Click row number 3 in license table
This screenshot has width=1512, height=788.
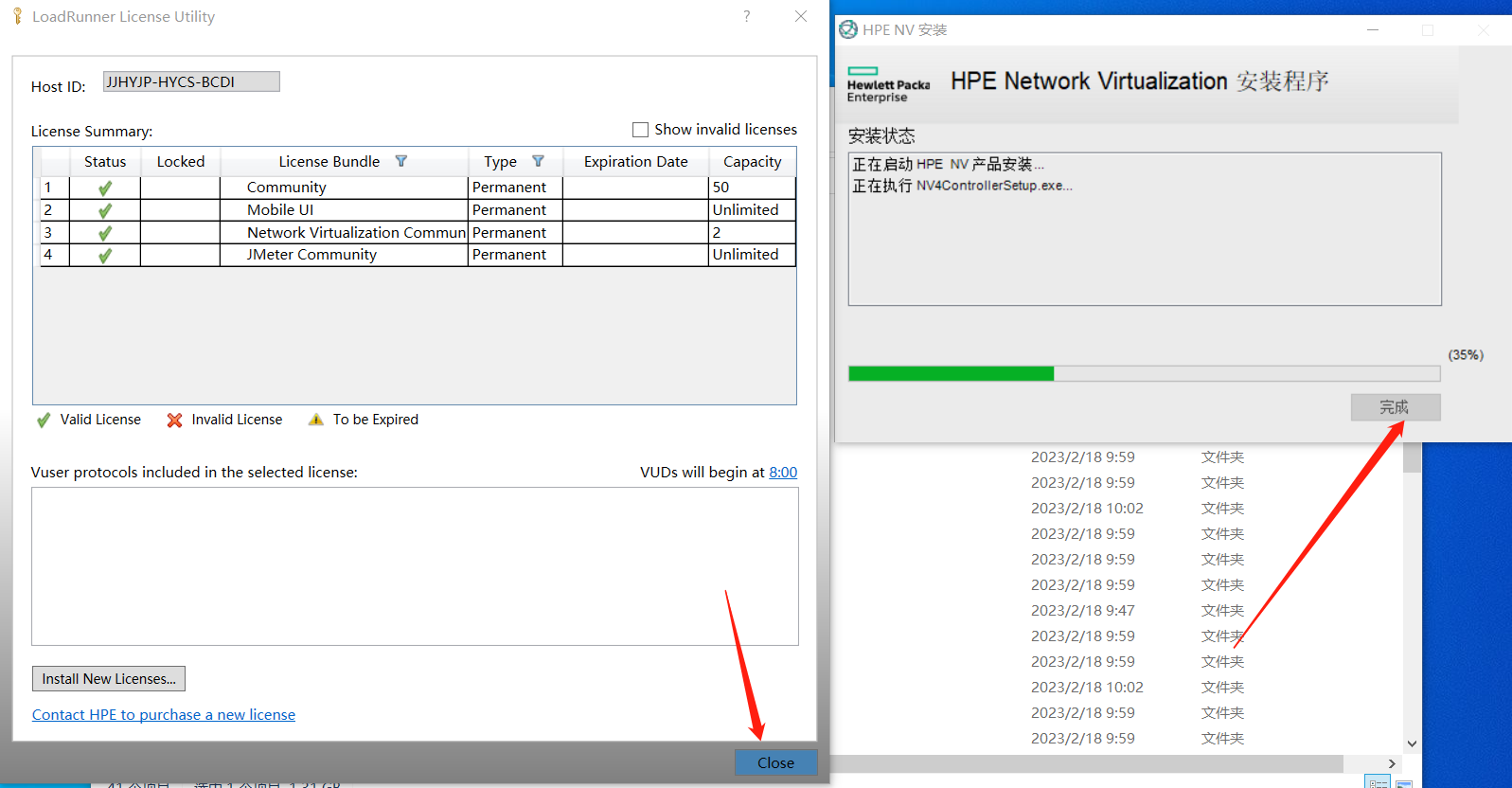[48, 233]
